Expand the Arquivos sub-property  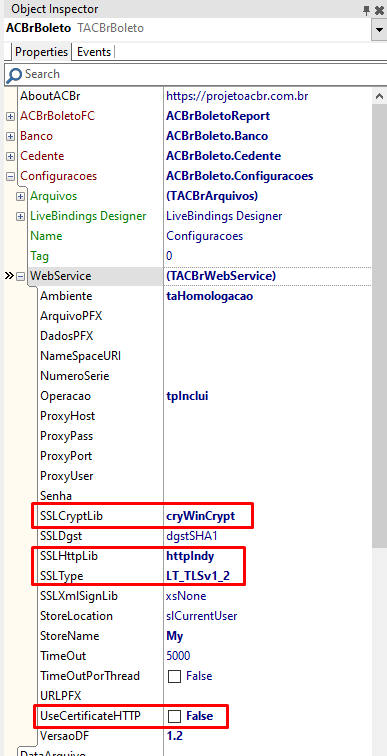click(x=20, y=197)
